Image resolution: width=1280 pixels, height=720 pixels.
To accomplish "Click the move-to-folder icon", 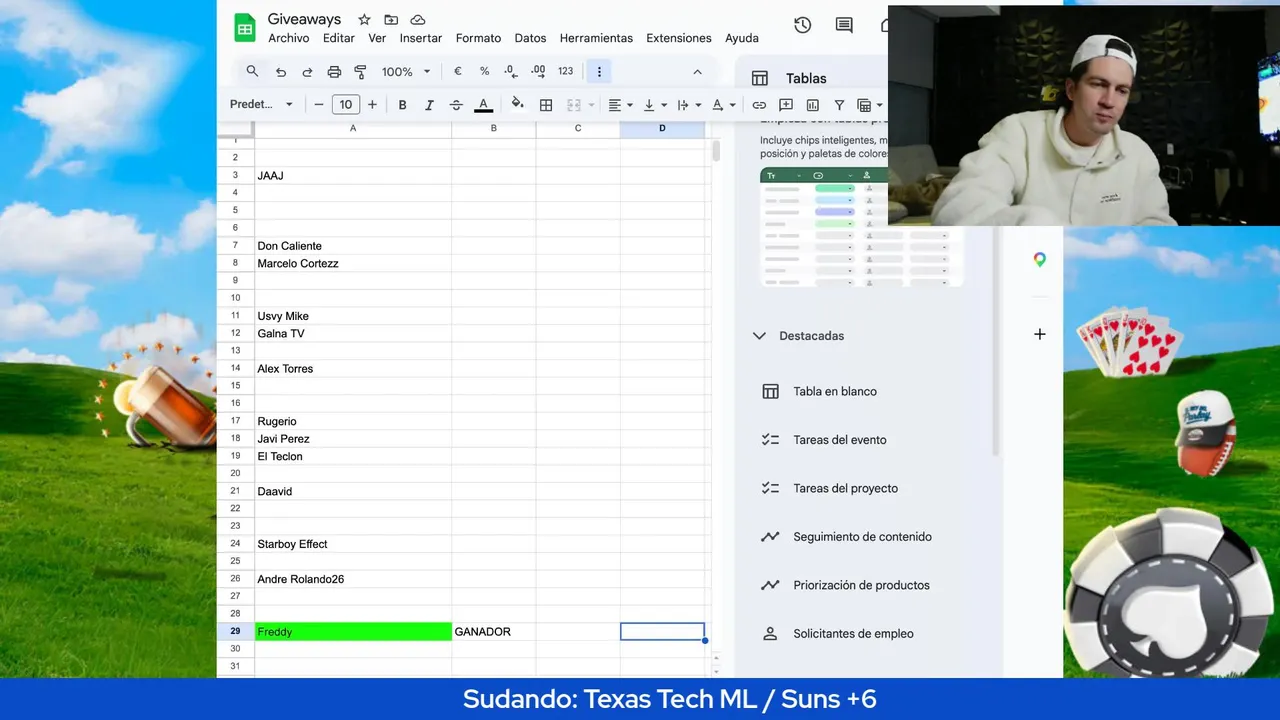I will pos(391,19).
